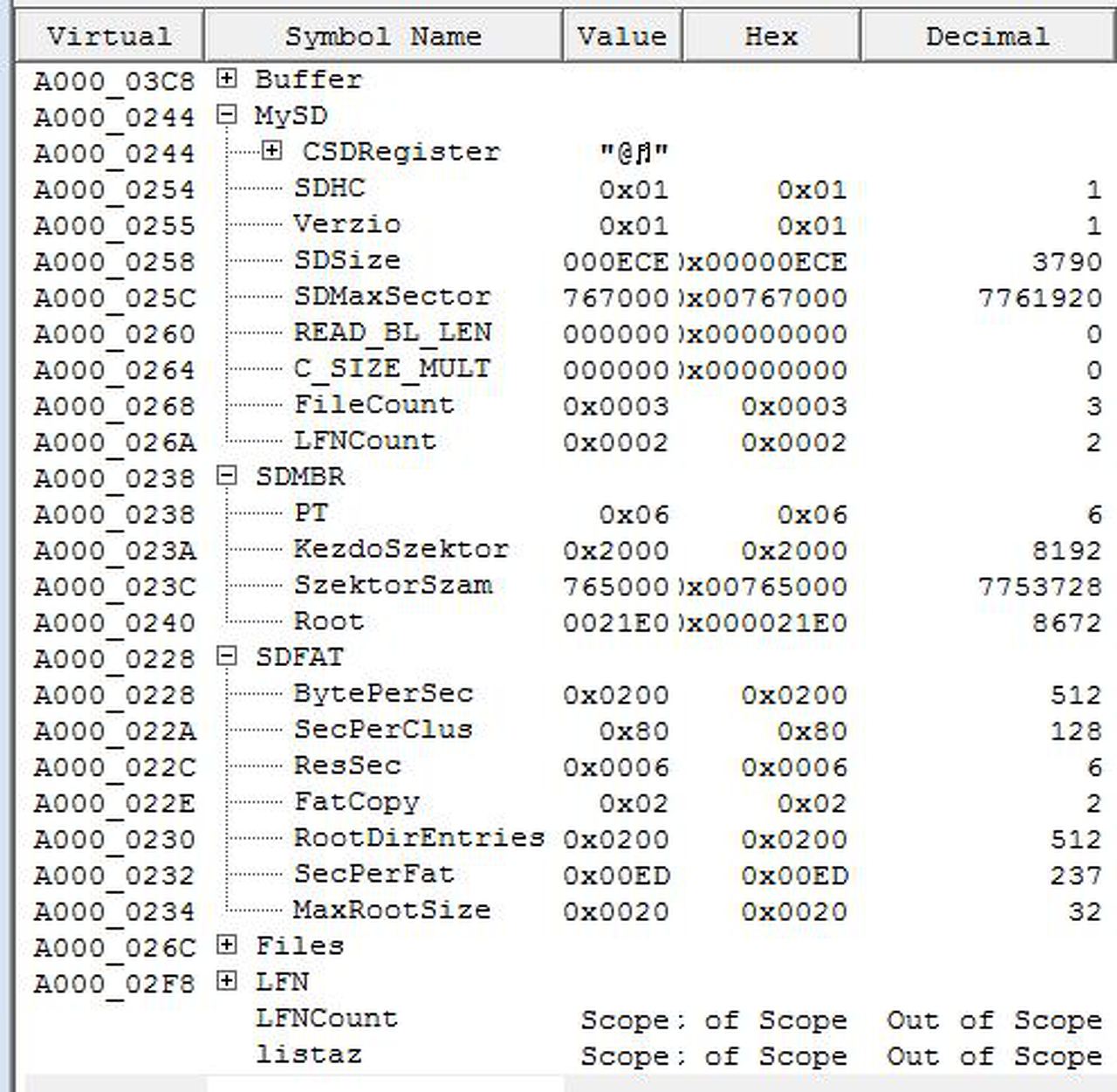The image size is (1117, 1092).
Task: Click the Hex column header
Action: coord(771,36)
